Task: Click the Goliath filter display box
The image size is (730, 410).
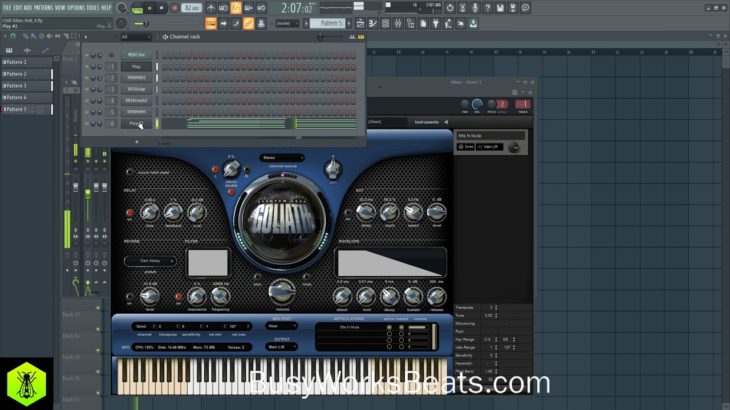Action: [x=208, y=262]
